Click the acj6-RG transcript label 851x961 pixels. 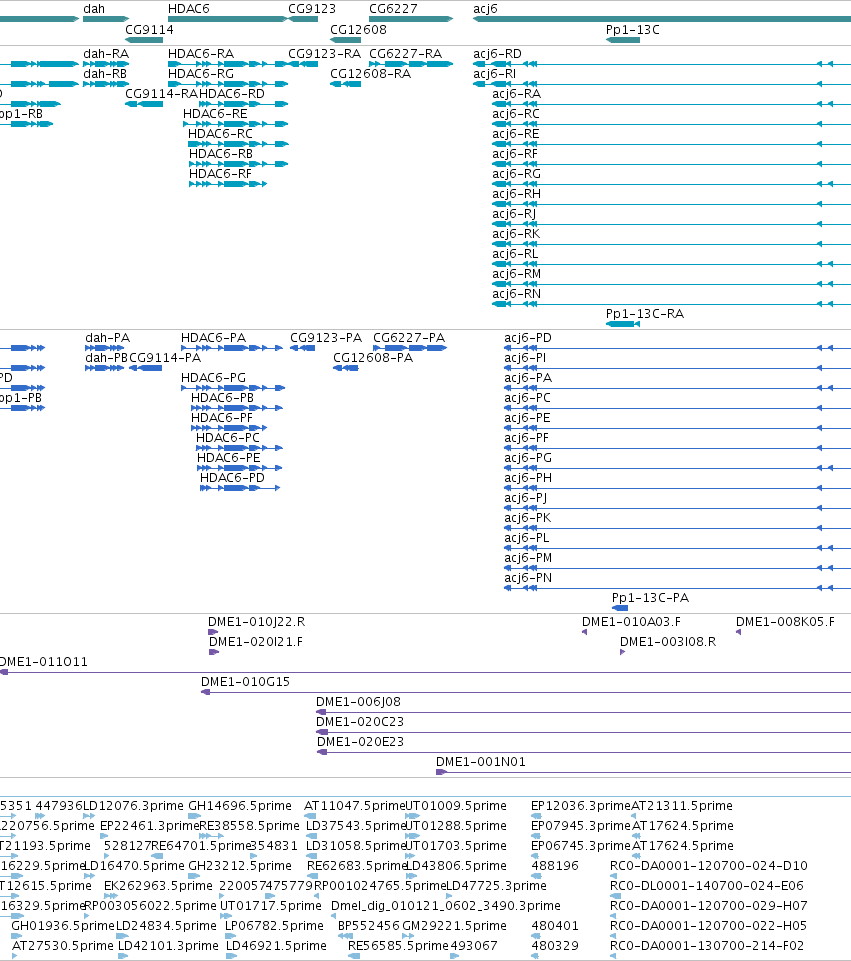tap(516, 173)
